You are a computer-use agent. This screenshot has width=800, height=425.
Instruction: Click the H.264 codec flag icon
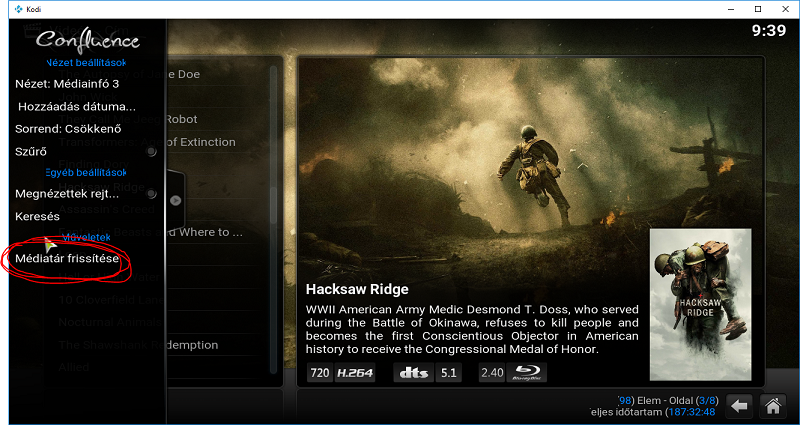355,373
